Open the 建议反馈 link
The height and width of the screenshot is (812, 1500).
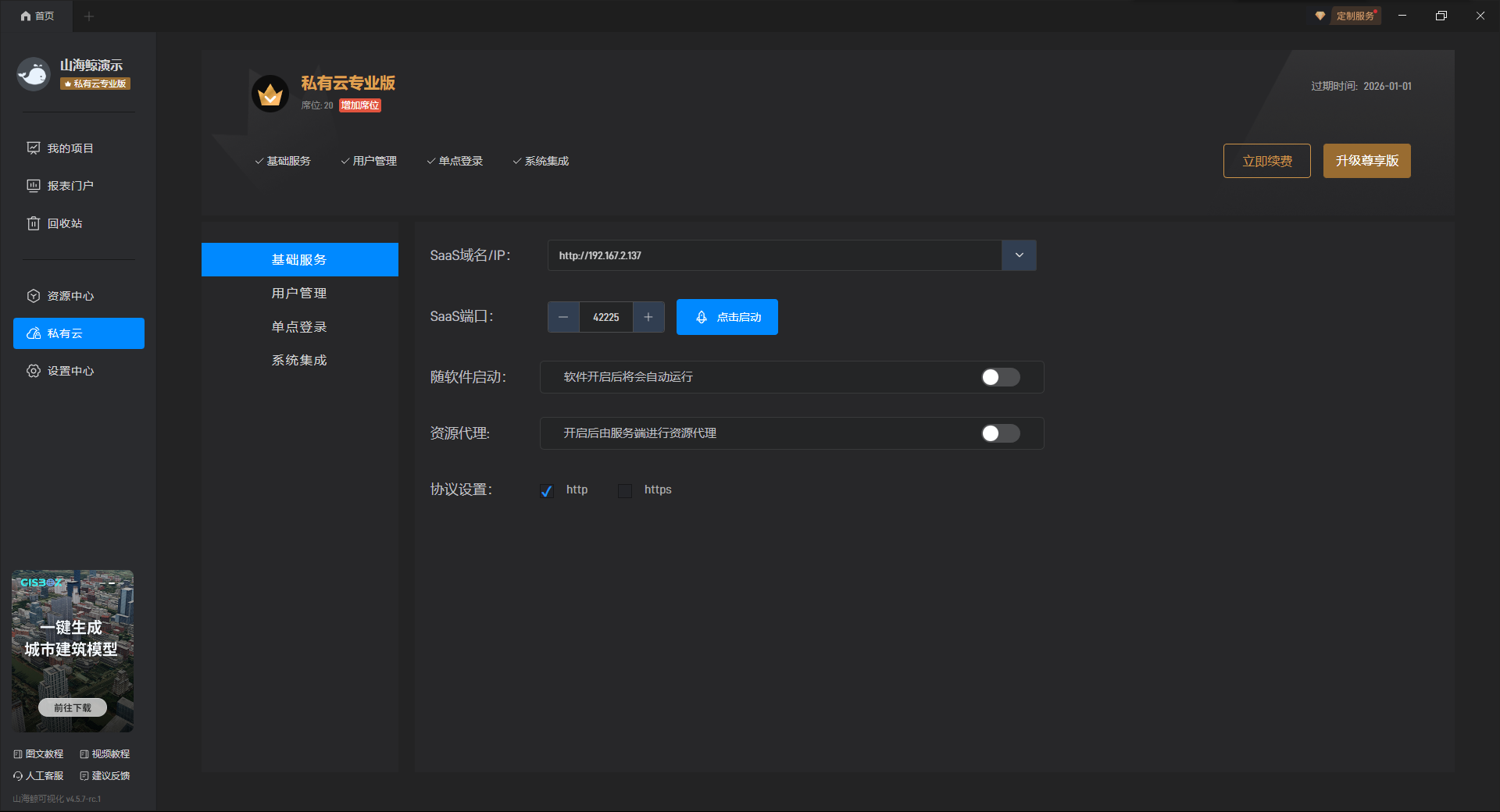[105, 776]
